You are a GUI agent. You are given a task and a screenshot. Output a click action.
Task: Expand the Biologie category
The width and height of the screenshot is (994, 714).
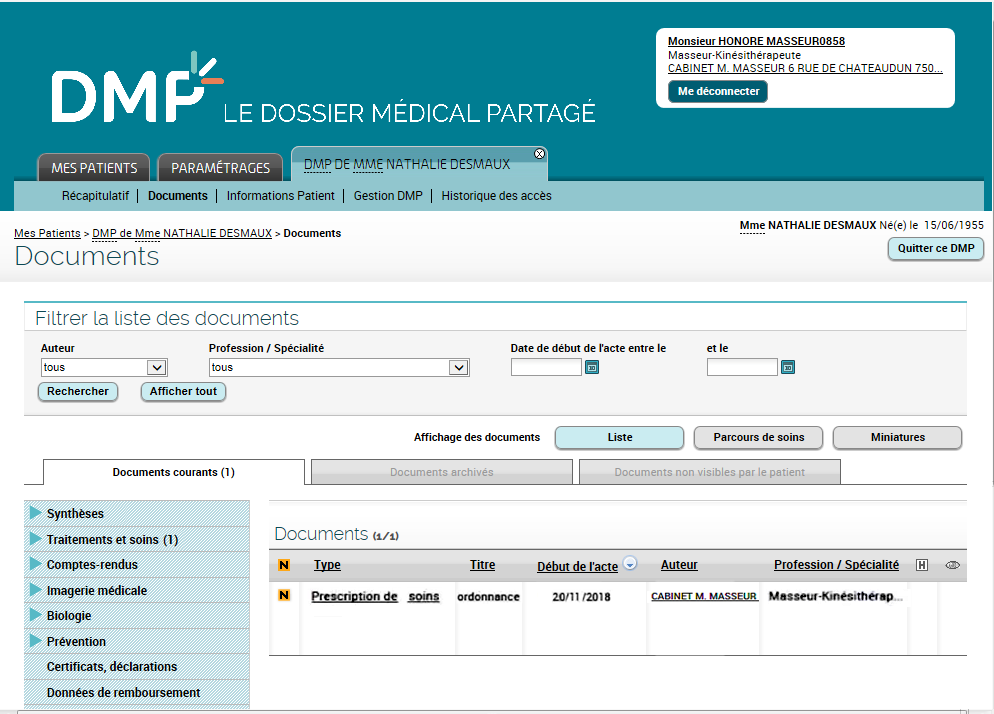(x=36, y=615)
